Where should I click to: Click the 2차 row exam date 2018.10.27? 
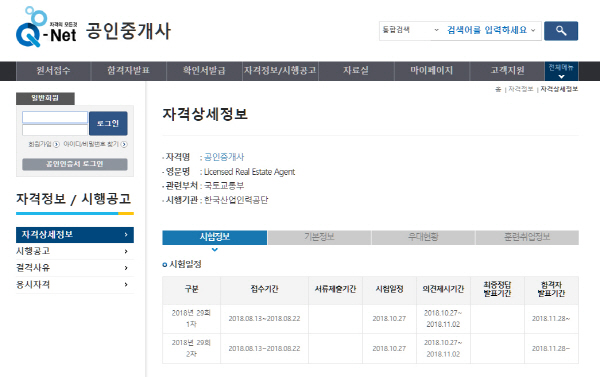[389, 349]
